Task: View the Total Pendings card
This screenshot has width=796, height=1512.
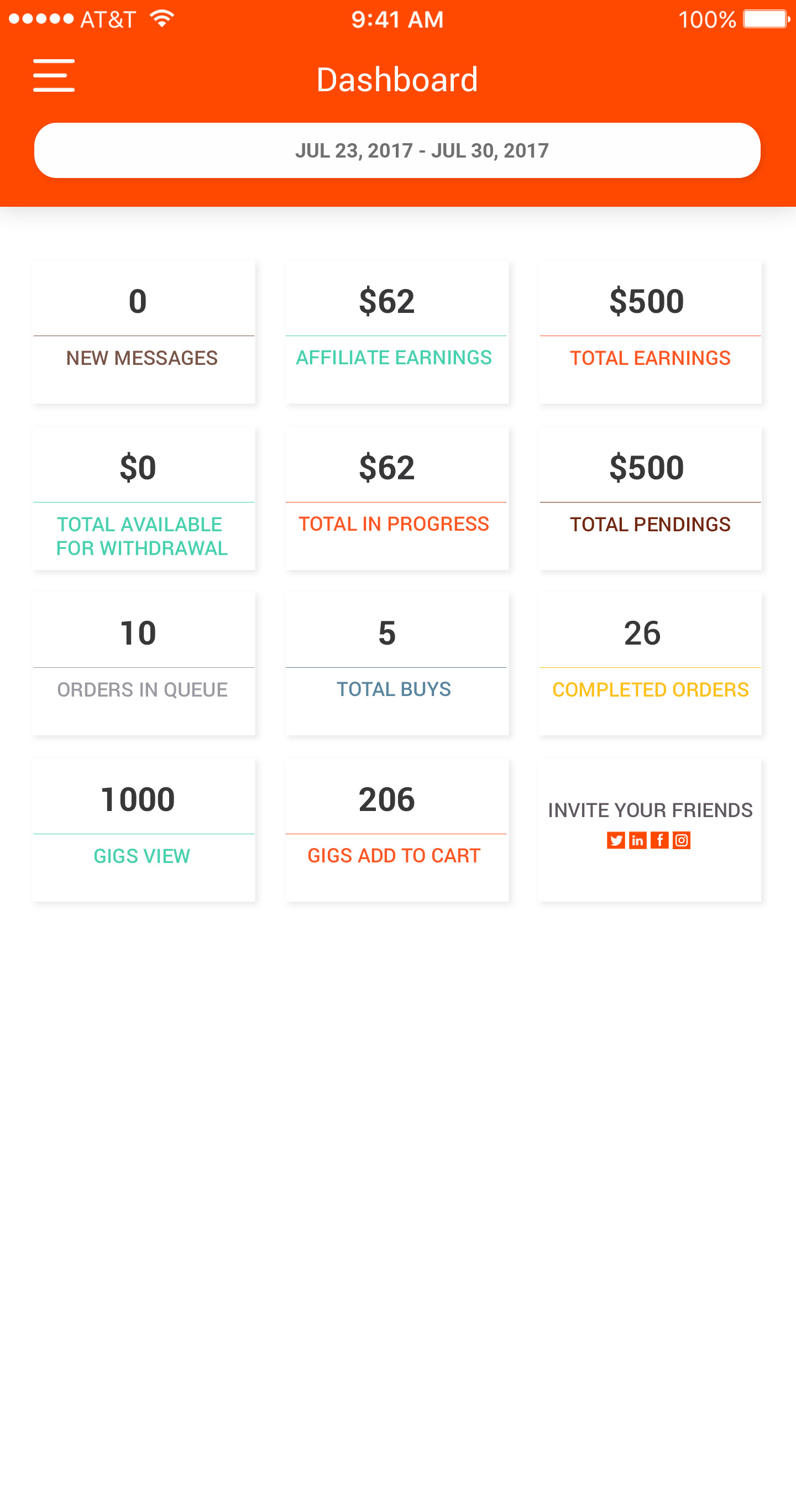Action: click(650, 498)
